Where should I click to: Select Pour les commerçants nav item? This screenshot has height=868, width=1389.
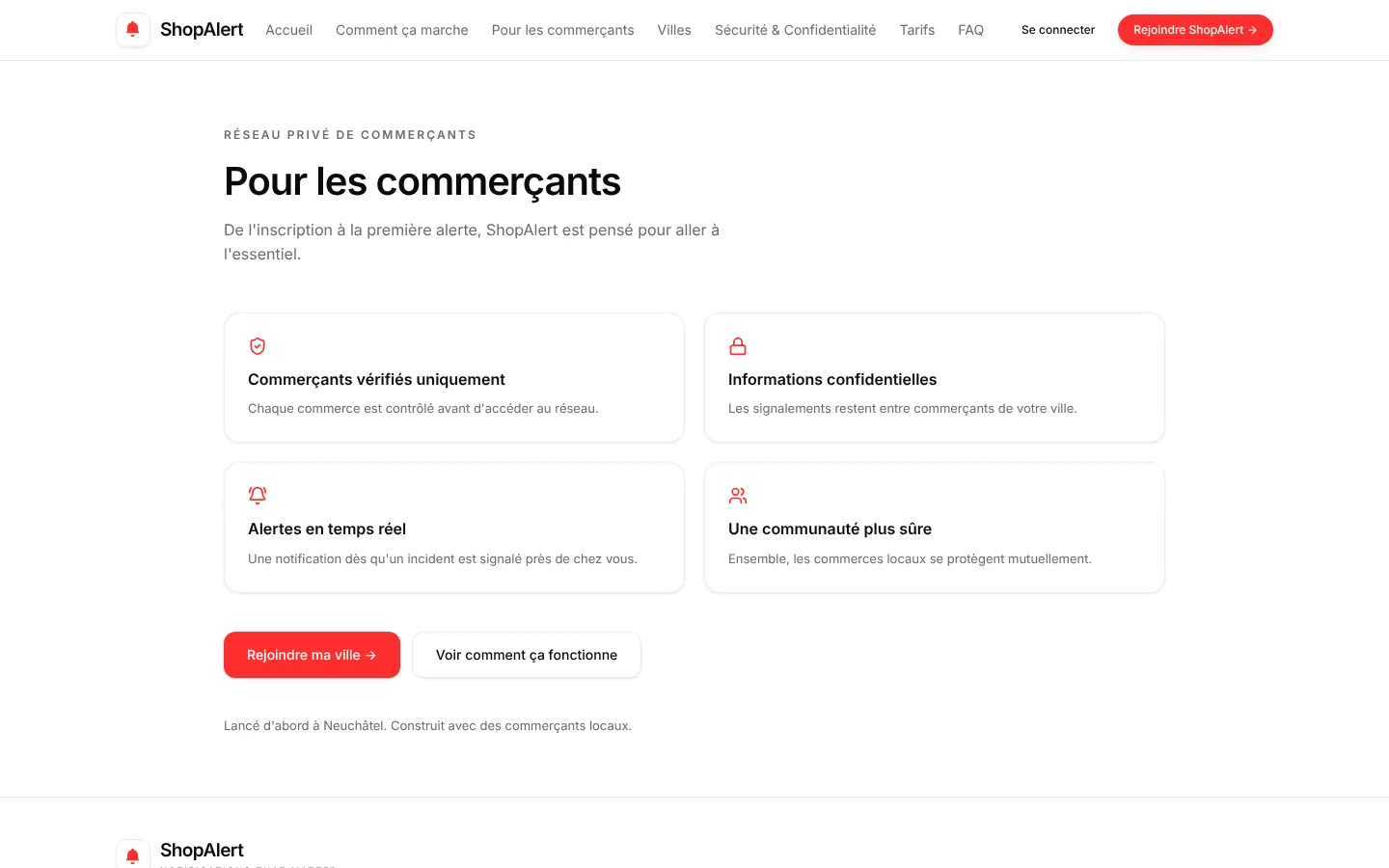click(563, 30)
